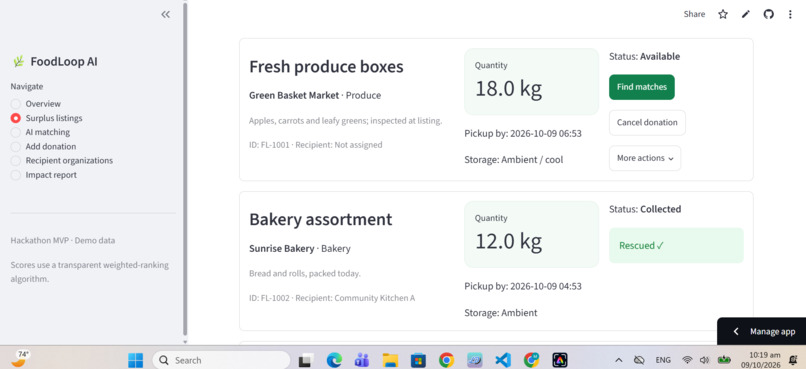The height and width of the screenshot is (369, 806).
Task: Open Task View in the taskbar
Action: coord(306,360)
